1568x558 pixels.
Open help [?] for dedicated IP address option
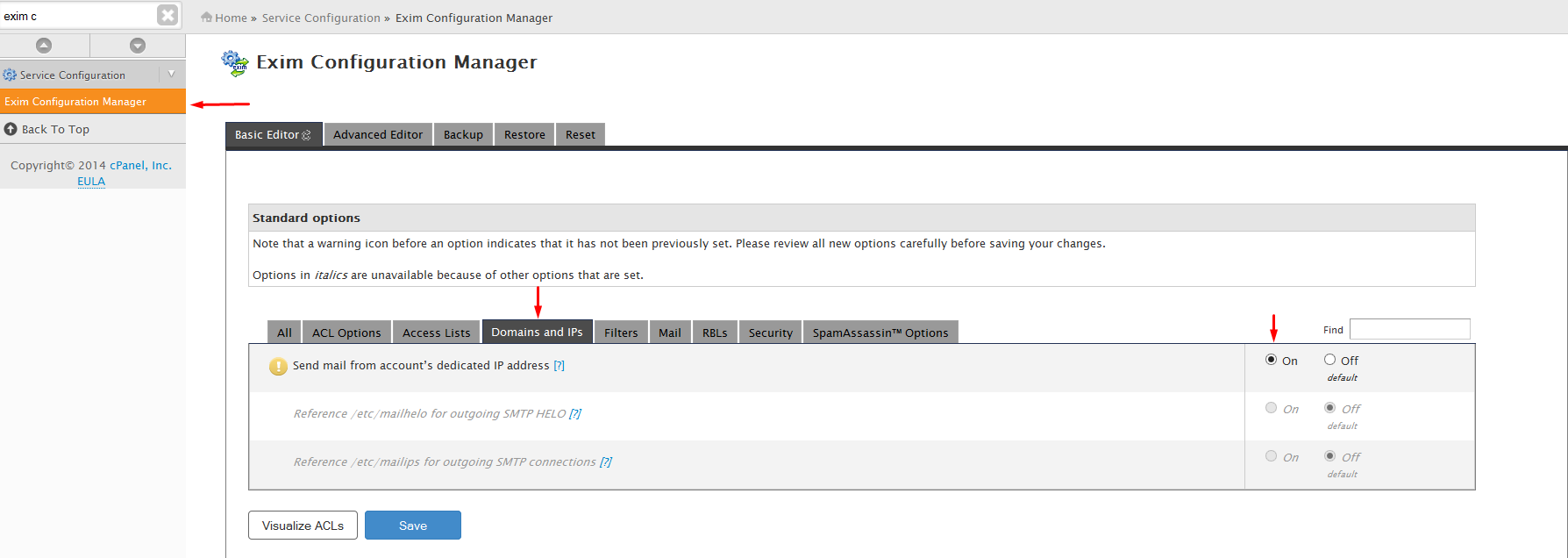tap(559, 366)
